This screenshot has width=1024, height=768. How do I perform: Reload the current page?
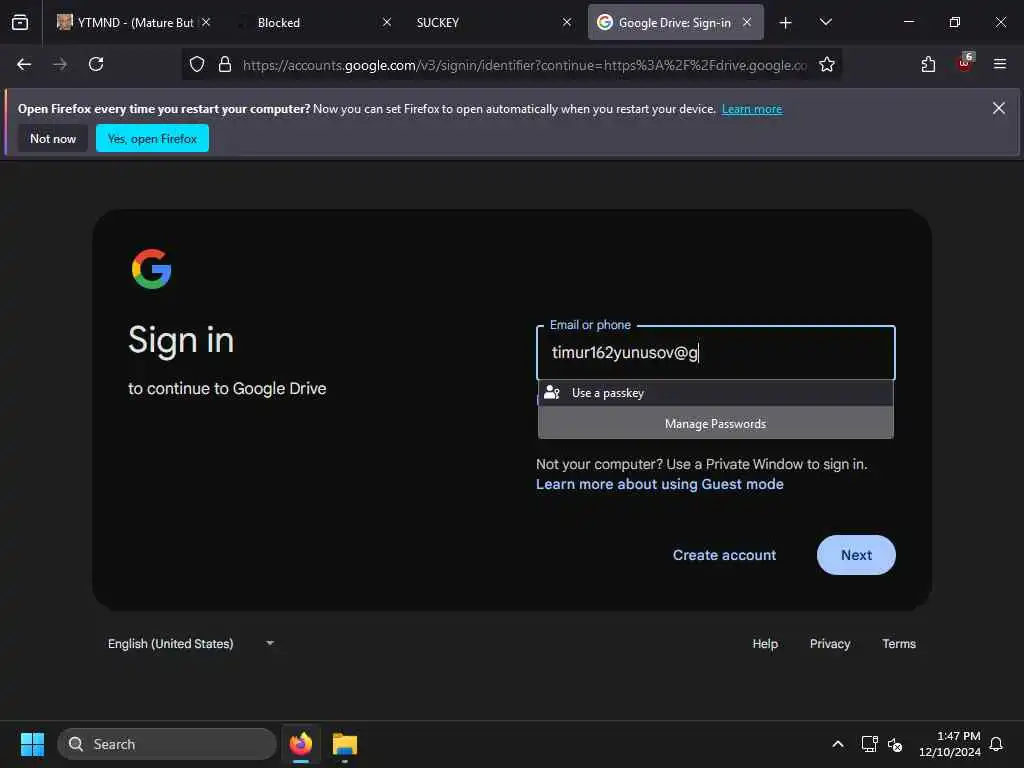pos(96,64)
